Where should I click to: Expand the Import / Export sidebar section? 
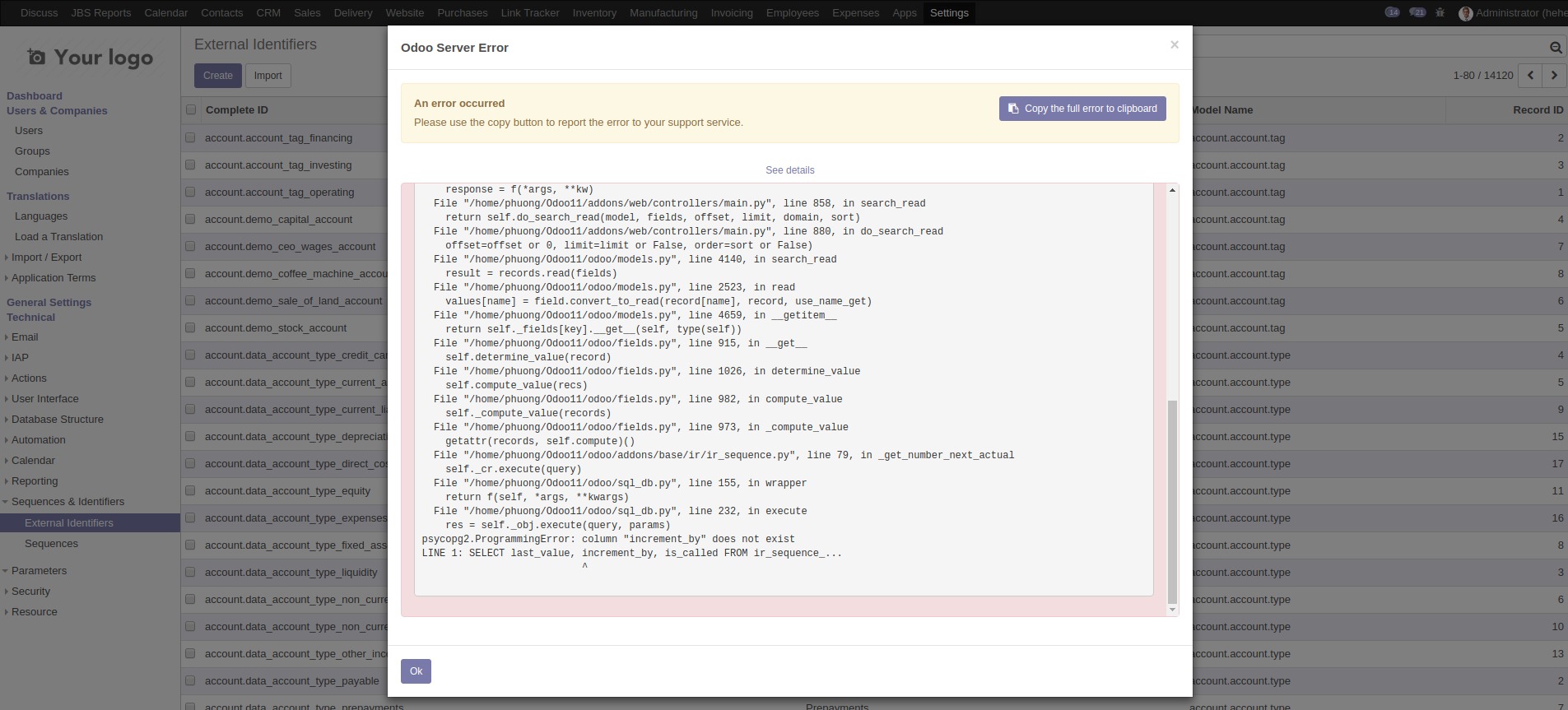tap(46, 257)
